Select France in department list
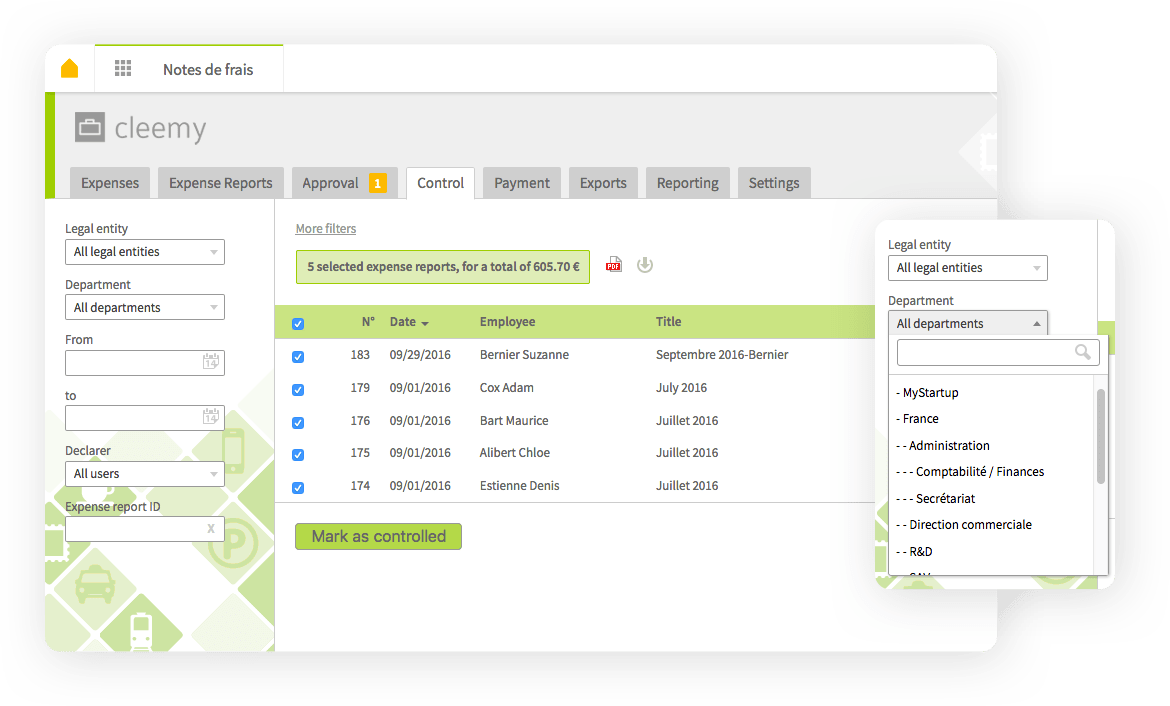Image resolution: width=1170 pixels, height=706 pixels. click(917, 419)
